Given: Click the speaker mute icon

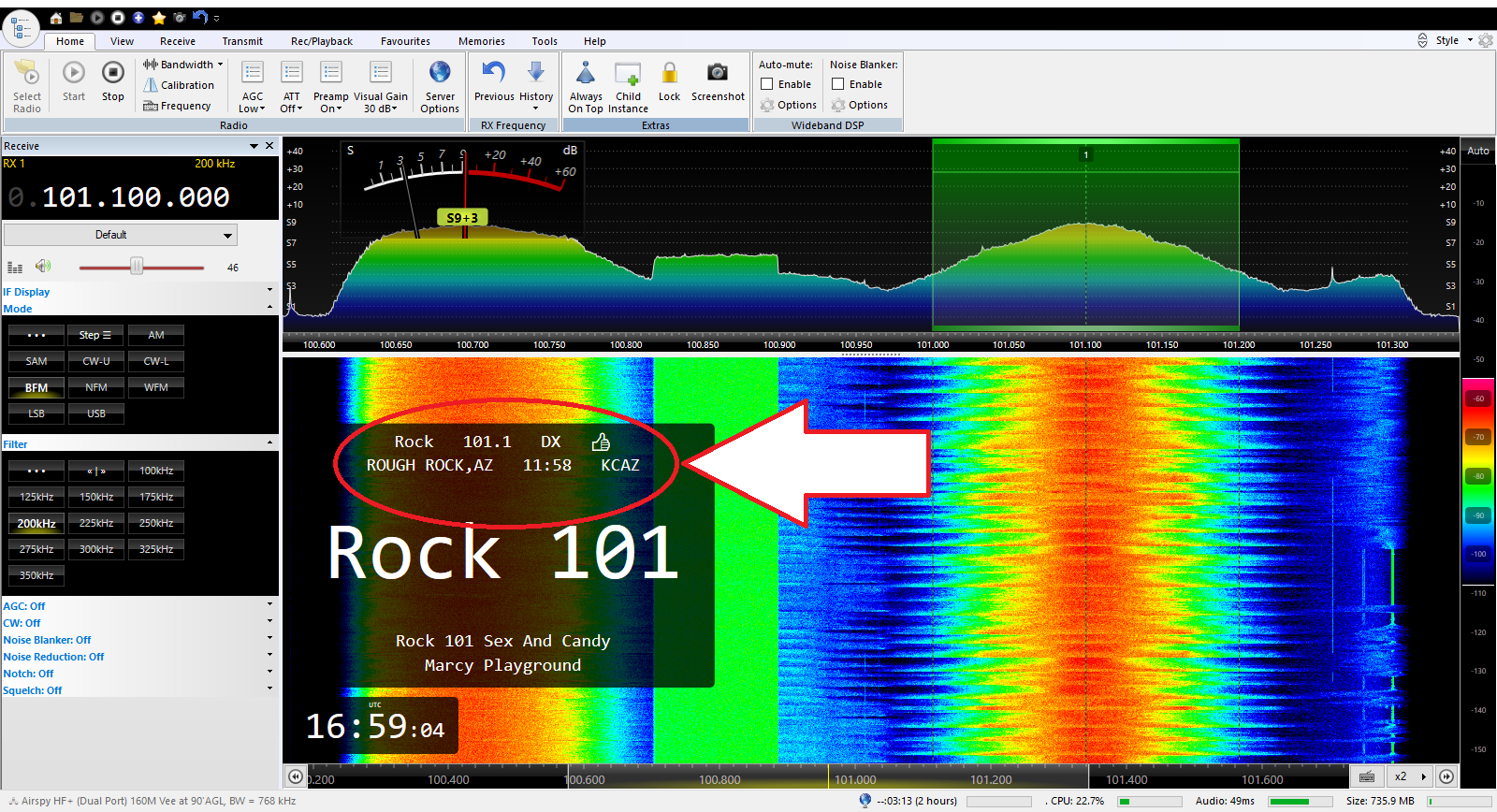Looking at the screenshot, I should (x=43, y=267).
